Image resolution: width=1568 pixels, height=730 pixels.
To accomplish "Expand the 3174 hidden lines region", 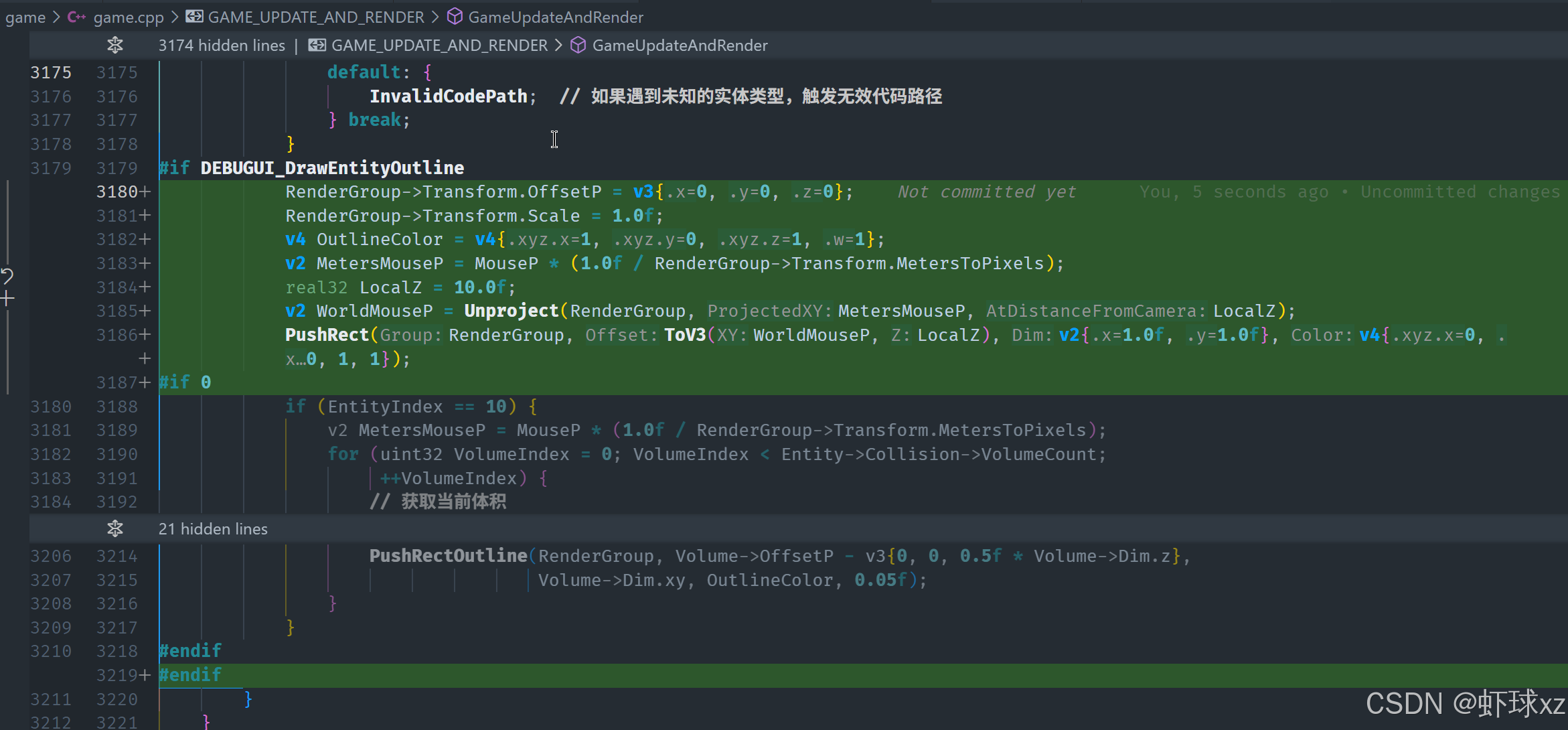I will (x=222, y=45).
